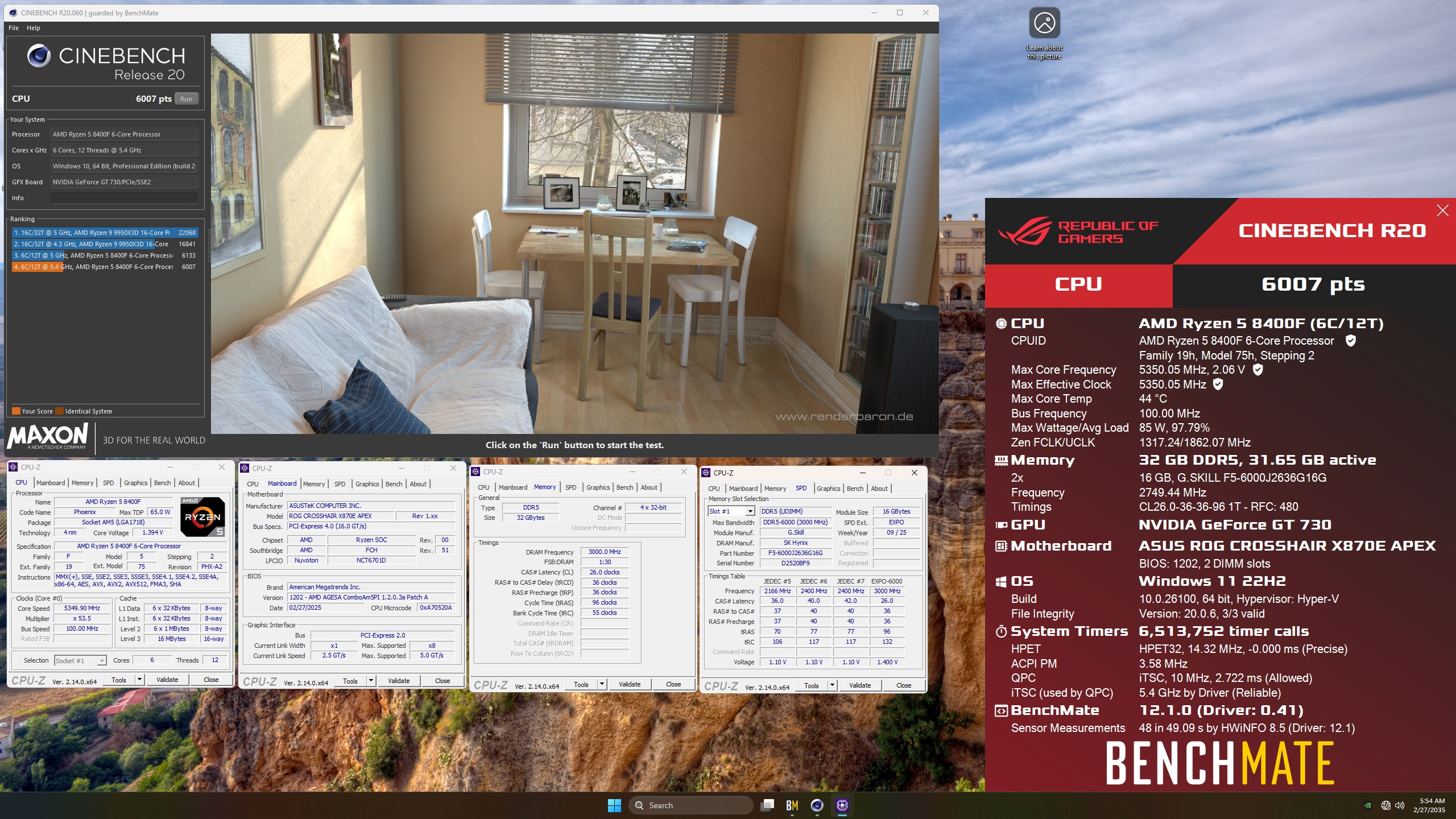This screenshot has height=819, width=1456.
Task: Open the Cinebench taskbar icon
Action: click(x=817, y=805)
